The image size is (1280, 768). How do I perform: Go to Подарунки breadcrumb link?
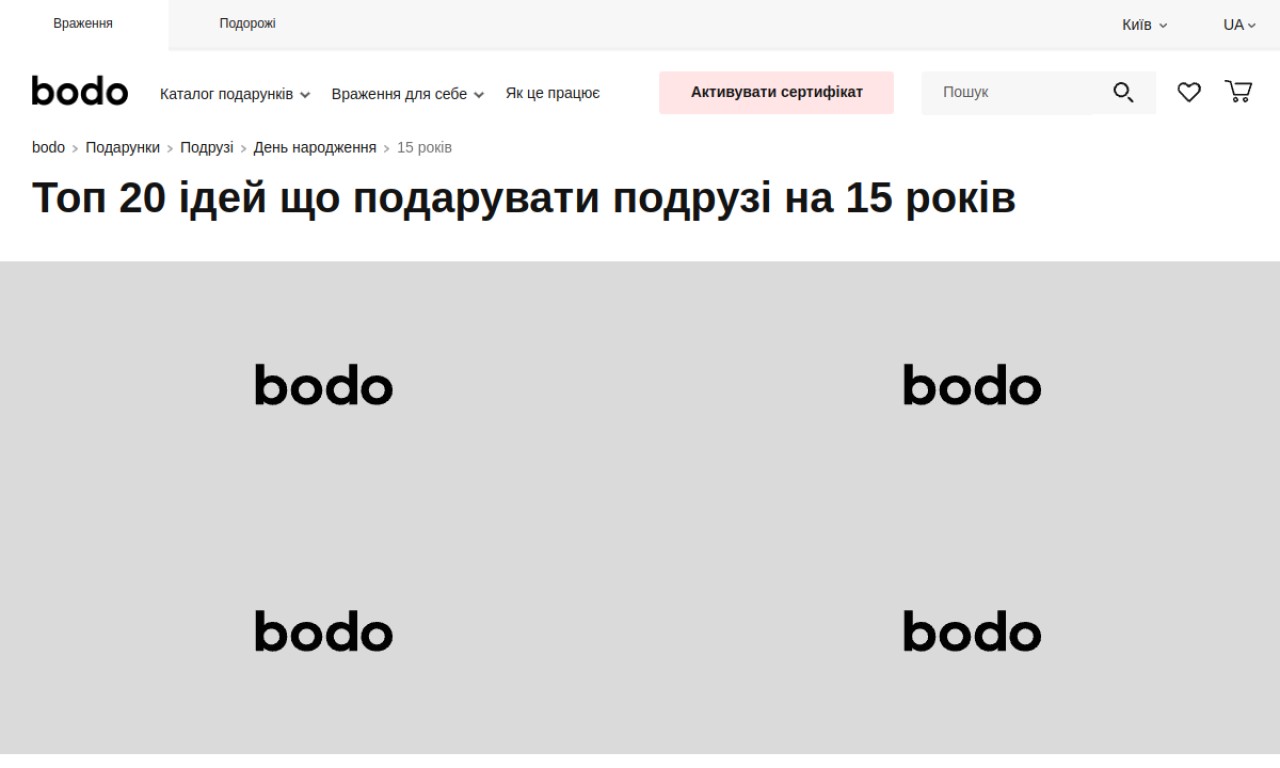tap(123, 148)
